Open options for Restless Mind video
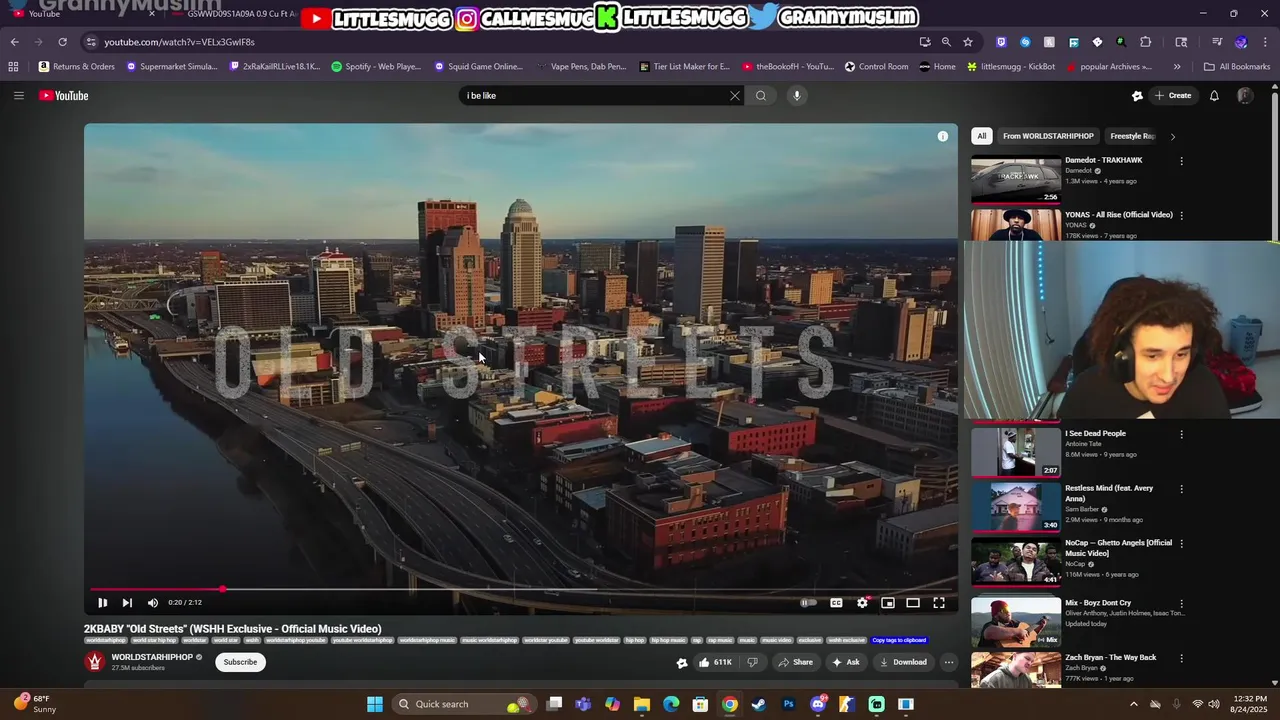Image resolution: width=1280 pixels, height=720 pixels. 1181,489
